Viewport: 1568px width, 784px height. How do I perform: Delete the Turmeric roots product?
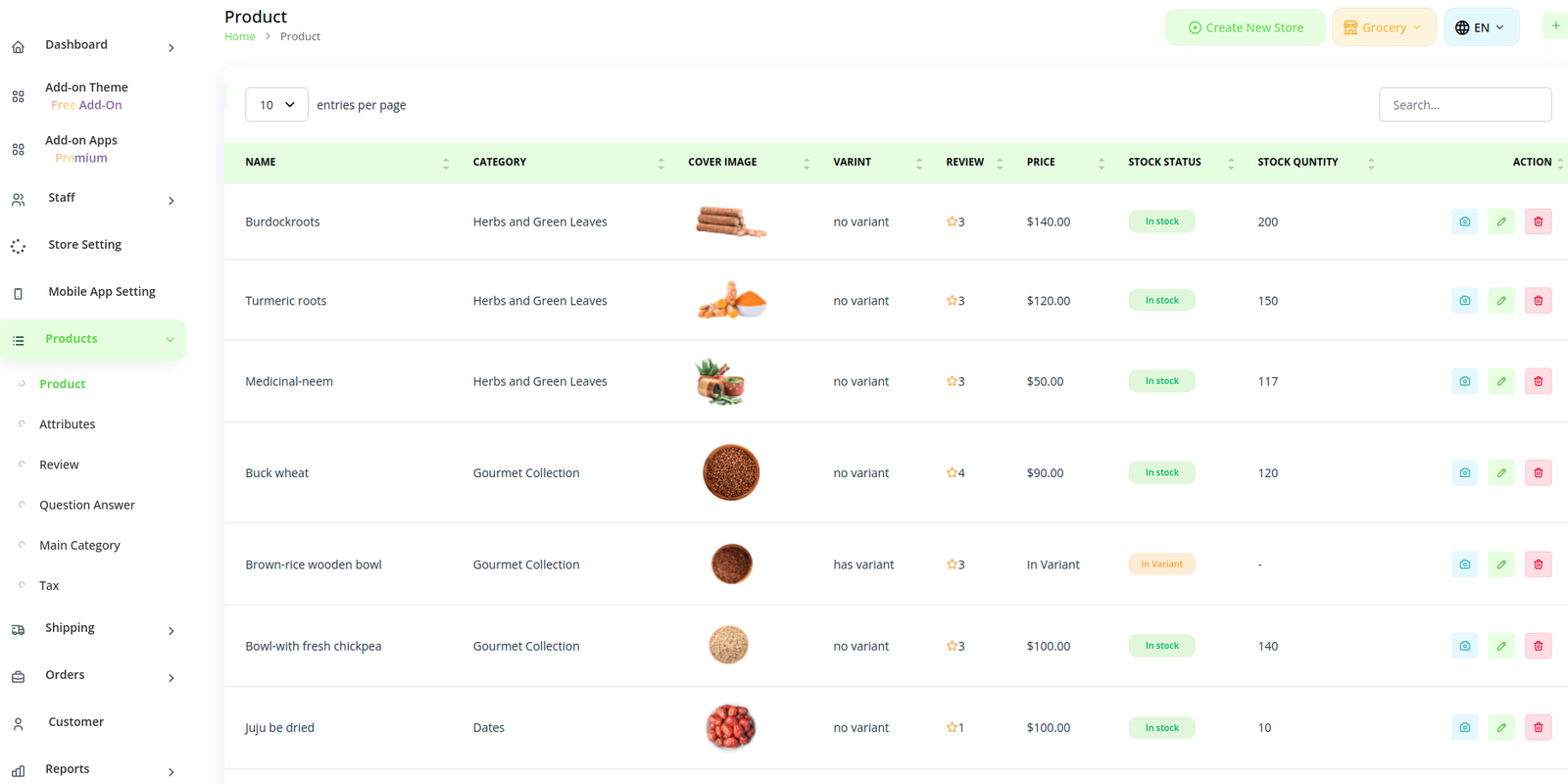point(1538,301)
